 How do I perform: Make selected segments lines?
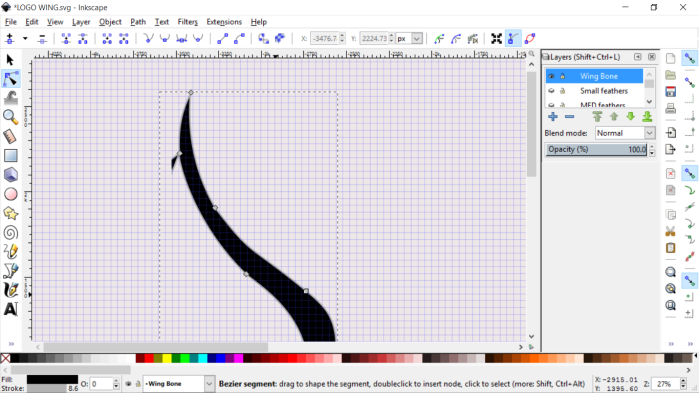point(222,39)
